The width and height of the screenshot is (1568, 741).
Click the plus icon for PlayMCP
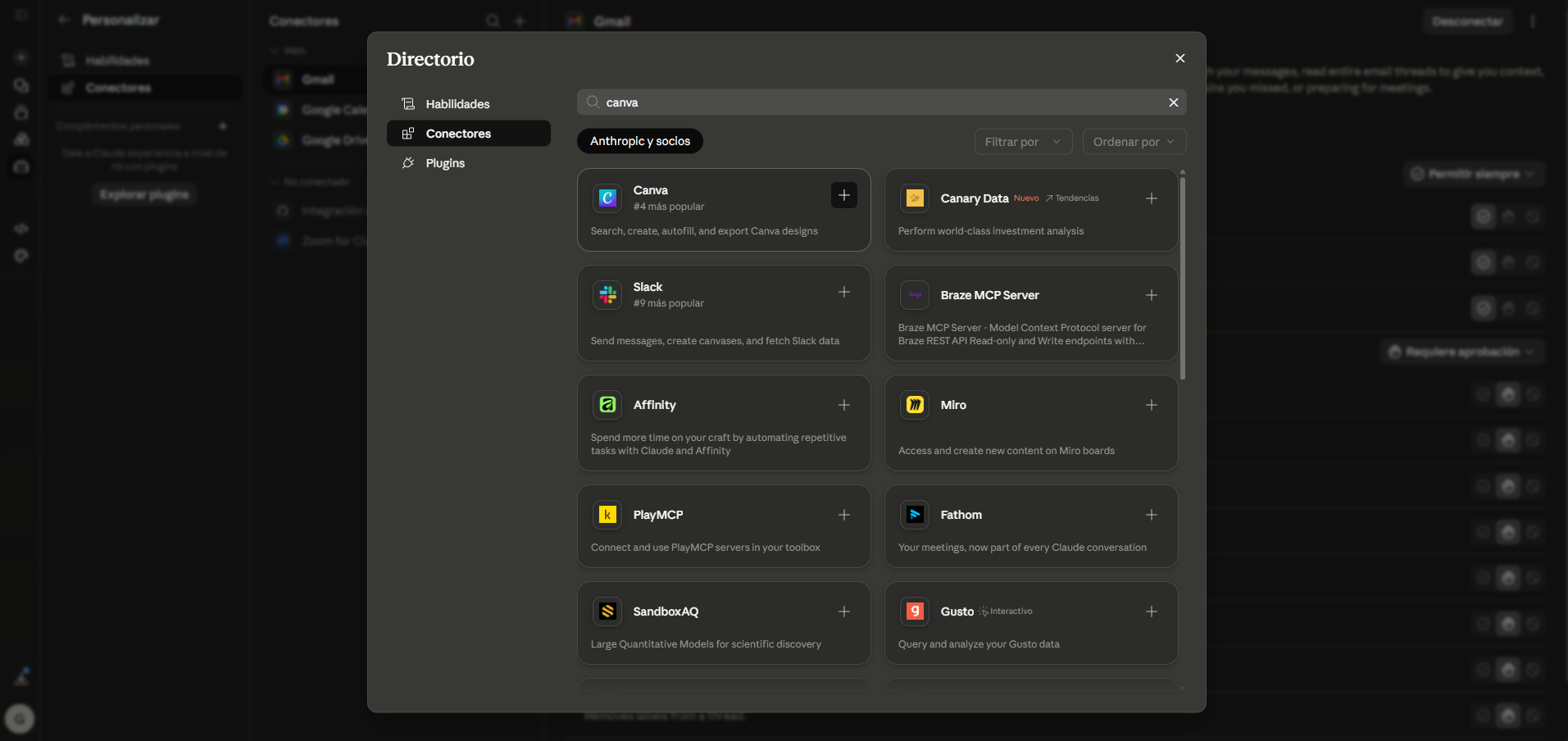coord(844,515)
